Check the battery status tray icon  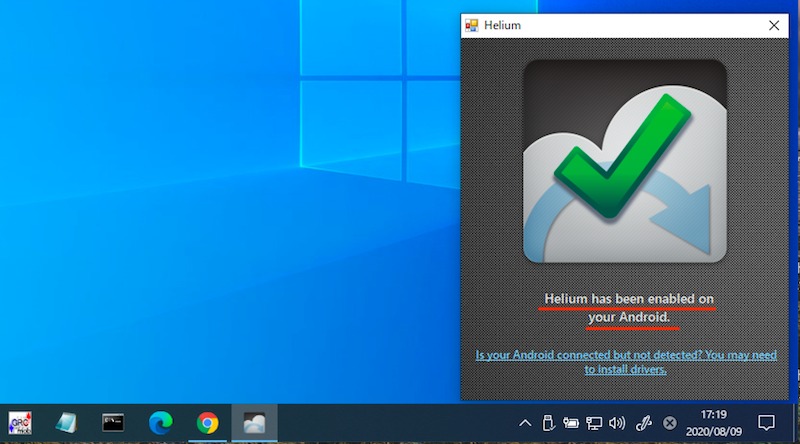[571, 422]
